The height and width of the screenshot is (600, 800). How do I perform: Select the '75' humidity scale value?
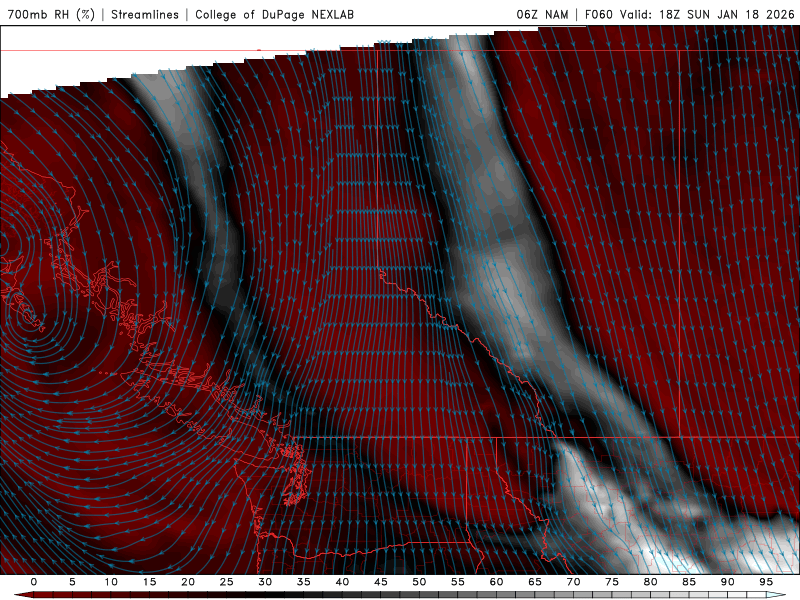(x=612, y=582)
